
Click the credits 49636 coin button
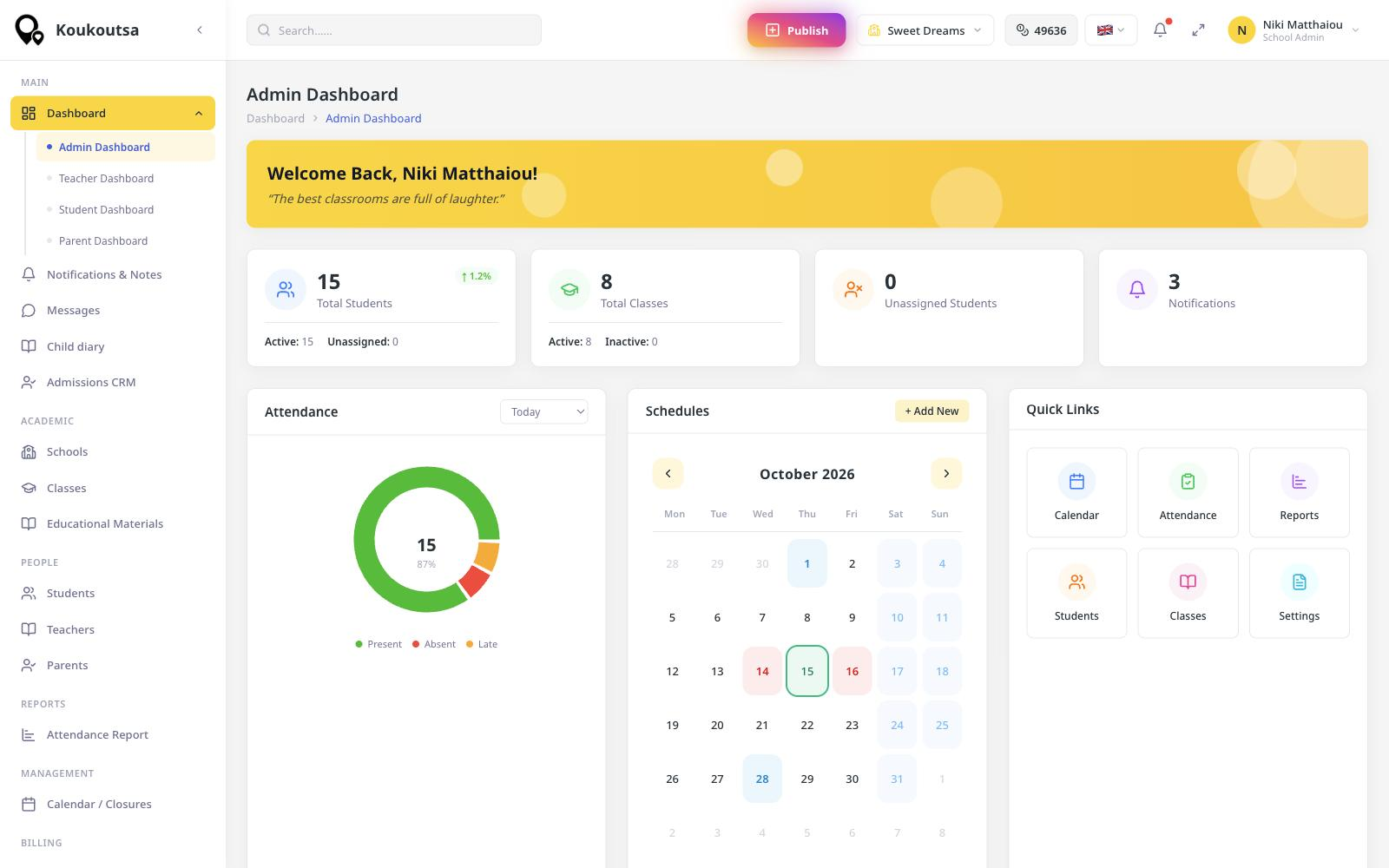1041,30
